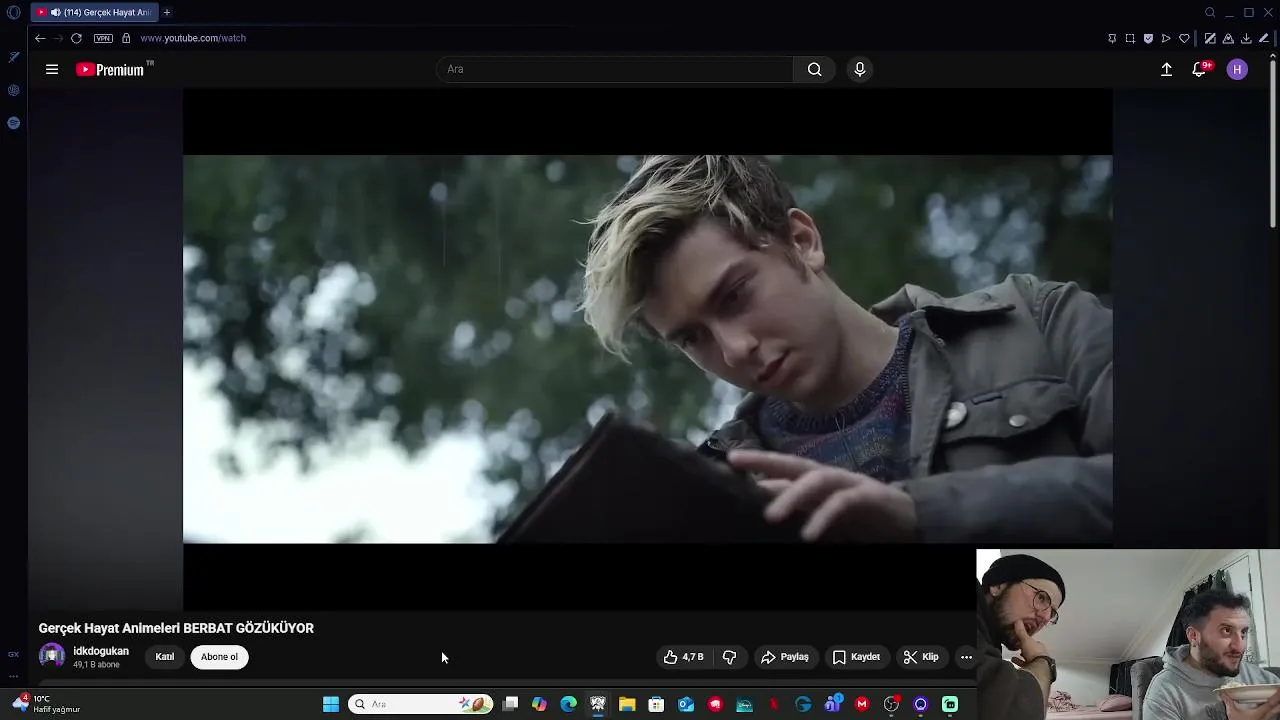The image size is (1280, 720).
Task: Switch to the '(114) Gerçek Hayat' browser tab
Action: click(x=95, y=12)
